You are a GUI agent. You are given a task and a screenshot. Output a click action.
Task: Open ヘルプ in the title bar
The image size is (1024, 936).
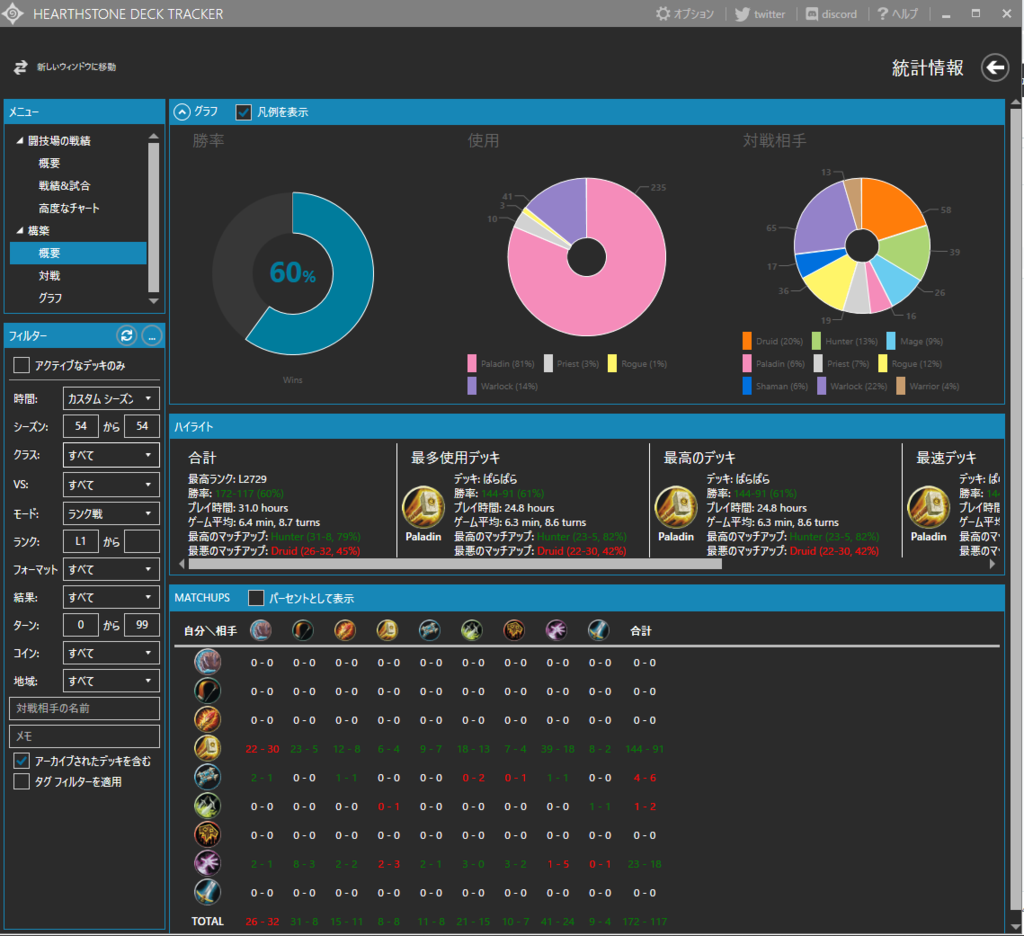click(x=897, y=14)
